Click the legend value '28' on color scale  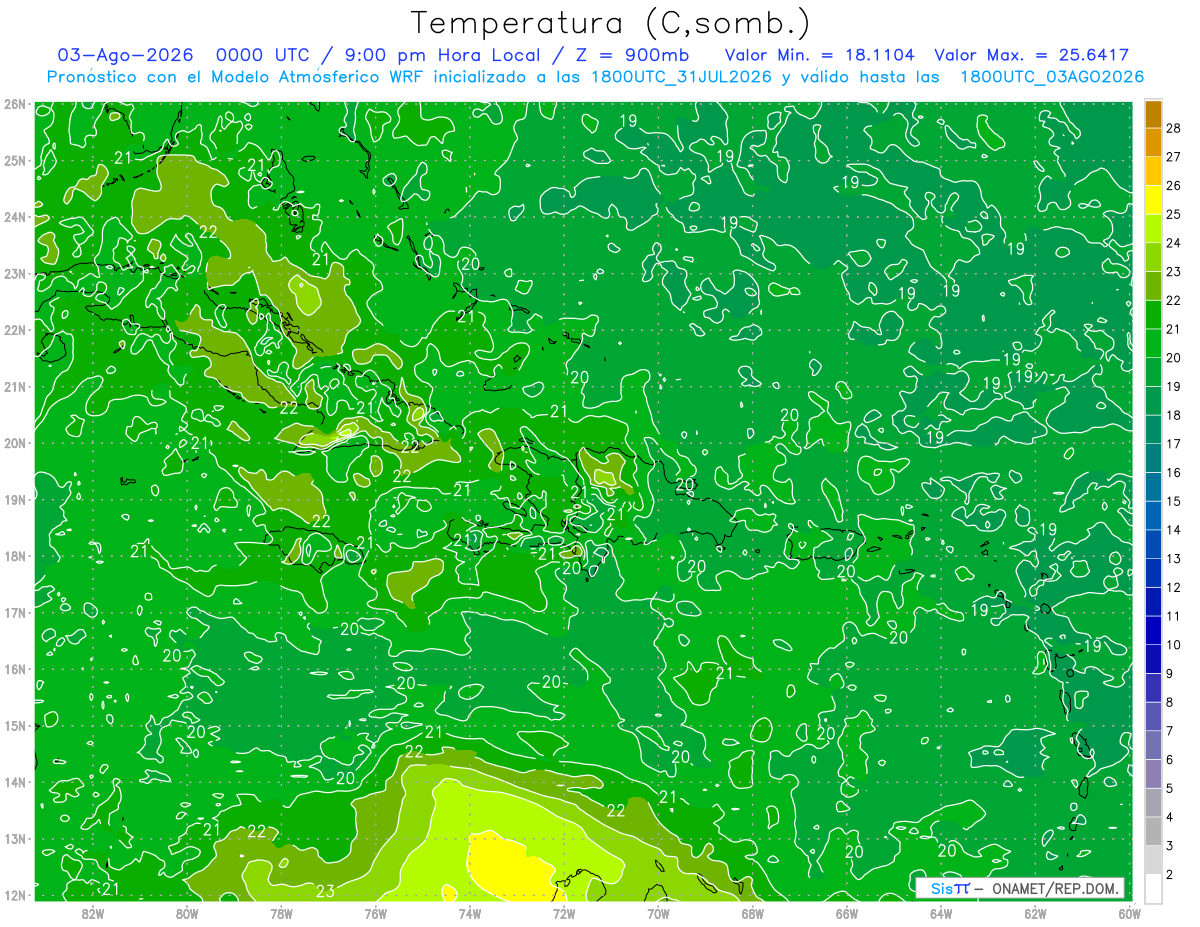(x=1174, y=127)
